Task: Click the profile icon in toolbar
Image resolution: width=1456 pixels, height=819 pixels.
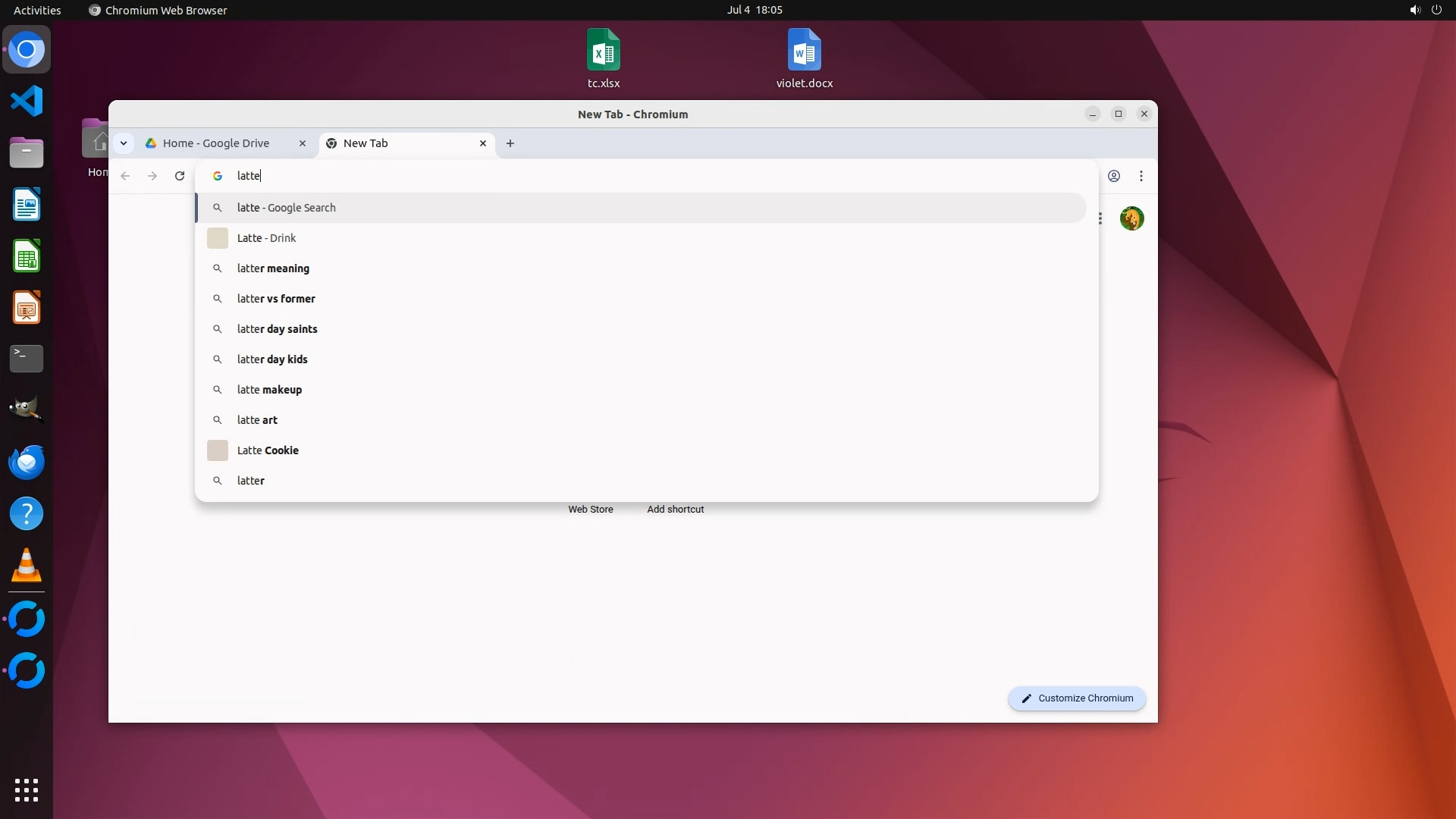Action: coord(1113,176)
